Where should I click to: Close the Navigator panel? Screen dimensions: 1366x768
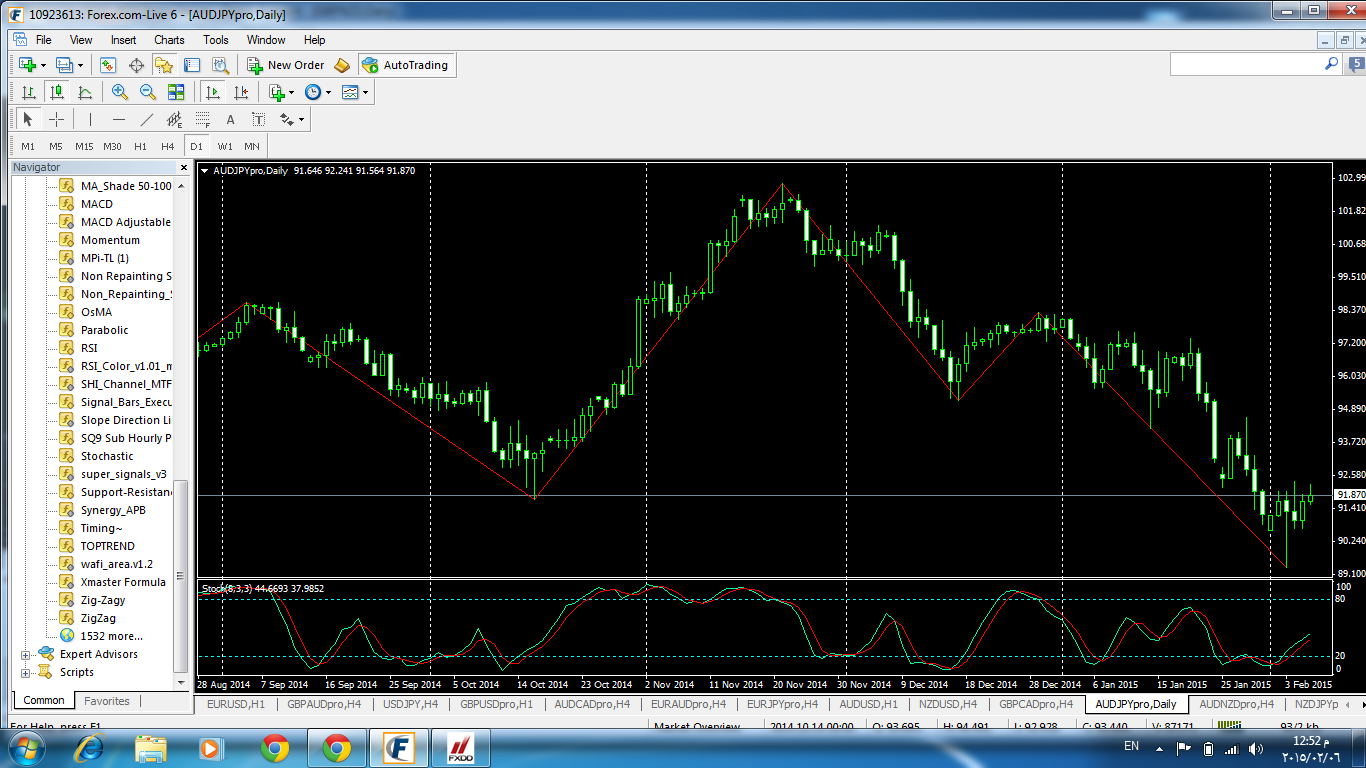(x=183, y=168)
